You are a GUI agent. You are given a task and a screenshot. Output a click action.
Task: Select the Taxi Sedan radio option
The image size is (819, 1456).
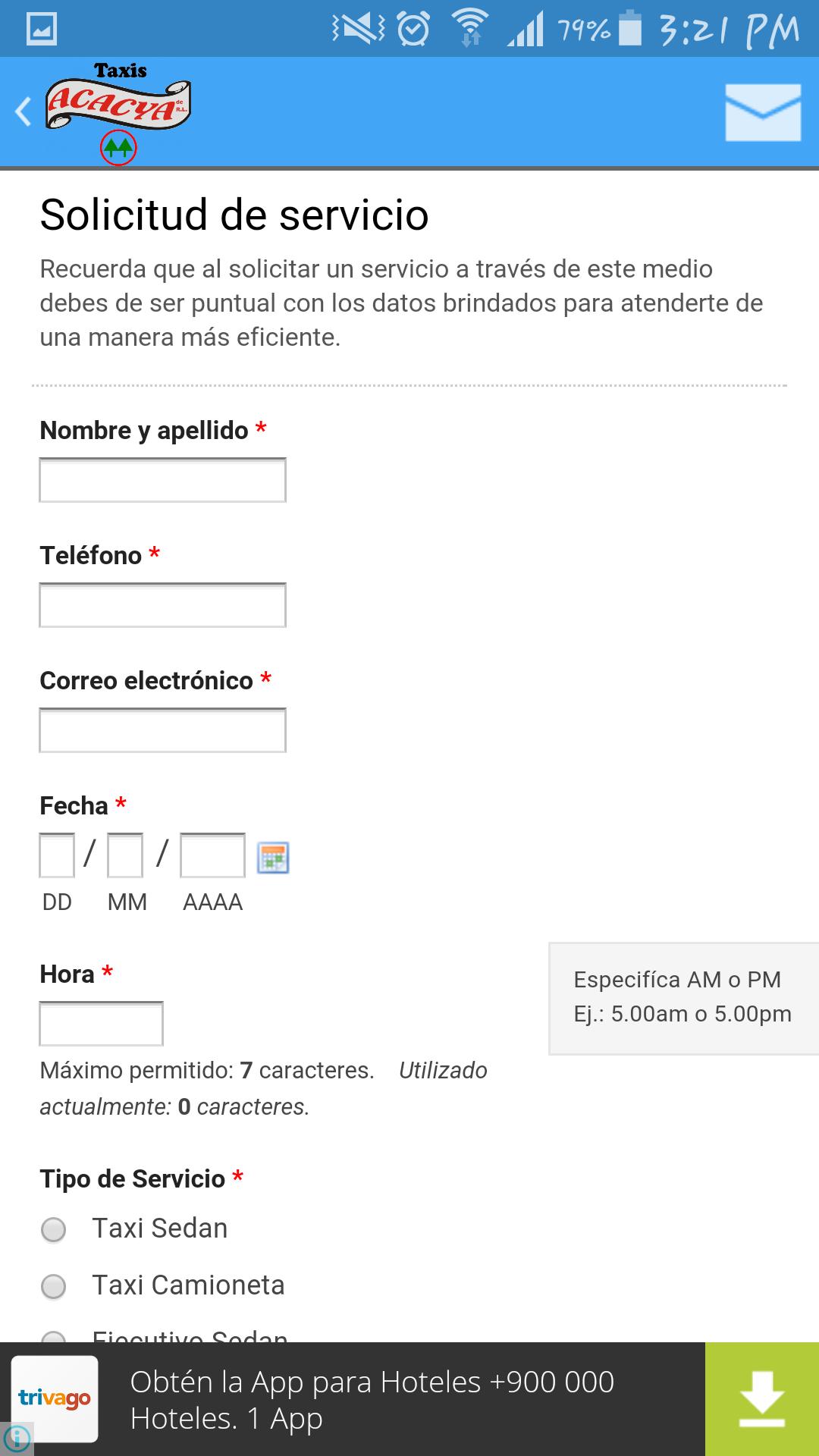[x=53, y=1229]
